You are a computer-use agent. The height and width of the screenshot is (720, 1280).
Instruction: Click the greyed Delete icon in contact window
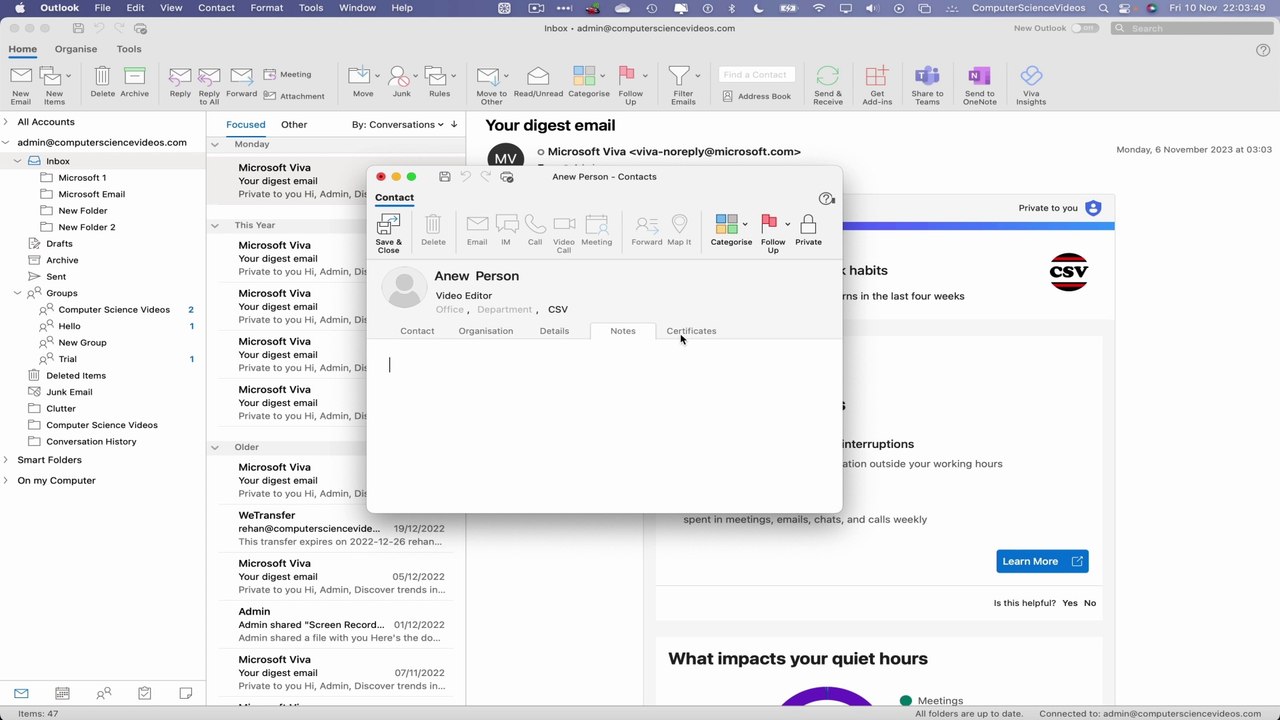(x=433, y=230)
